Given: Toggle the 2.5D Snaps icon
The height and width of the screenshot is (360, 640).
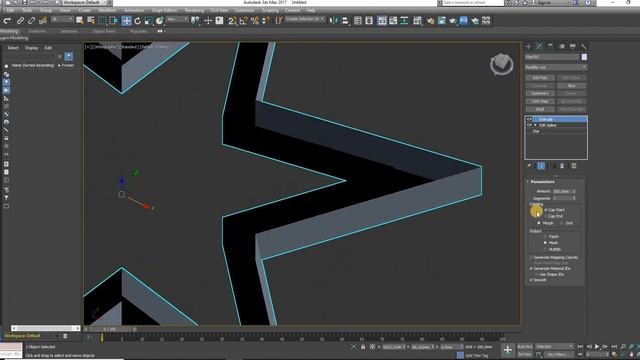Looking at the screenshot, I should point(232,20).
